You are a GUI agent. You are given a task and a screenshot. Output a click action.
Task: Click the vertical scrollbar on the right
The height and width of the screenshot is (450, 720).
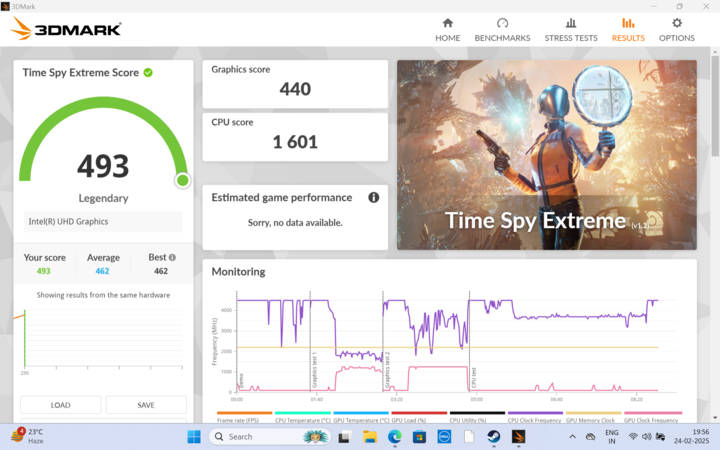[715, 106]
